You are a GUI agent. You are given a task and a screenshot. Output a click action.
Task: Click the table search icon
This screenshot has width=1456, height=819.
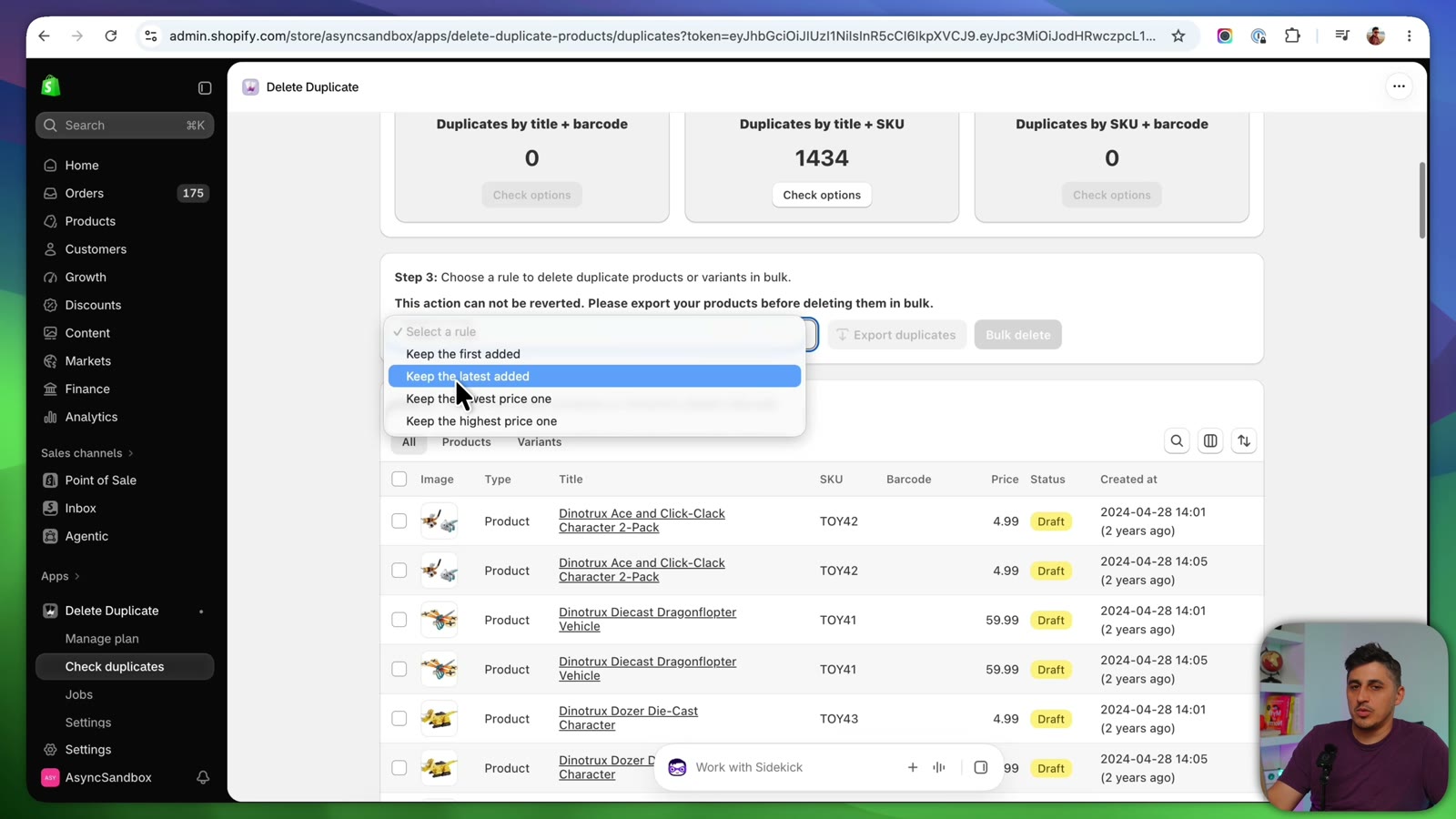[x=1177, y=441]
